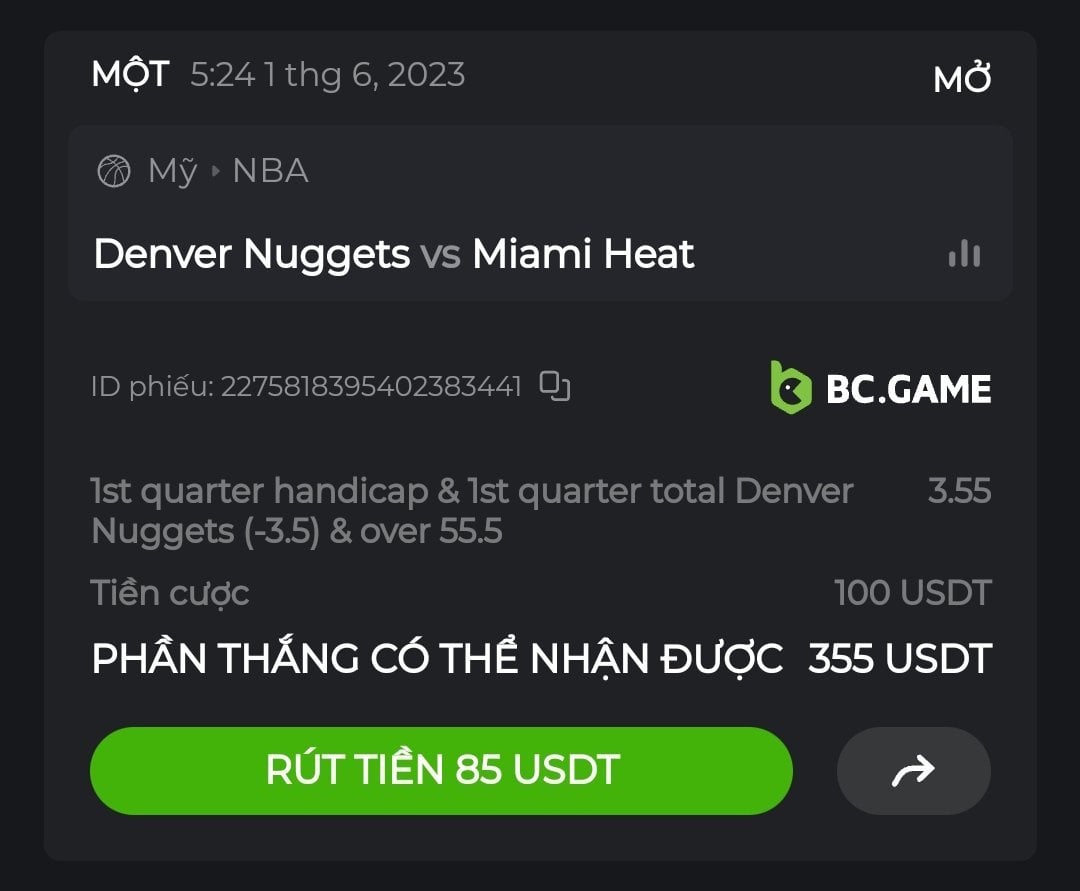Select the Denver Nuggets team name
The height and width of the screenshot is (891, 1080).
251,255
